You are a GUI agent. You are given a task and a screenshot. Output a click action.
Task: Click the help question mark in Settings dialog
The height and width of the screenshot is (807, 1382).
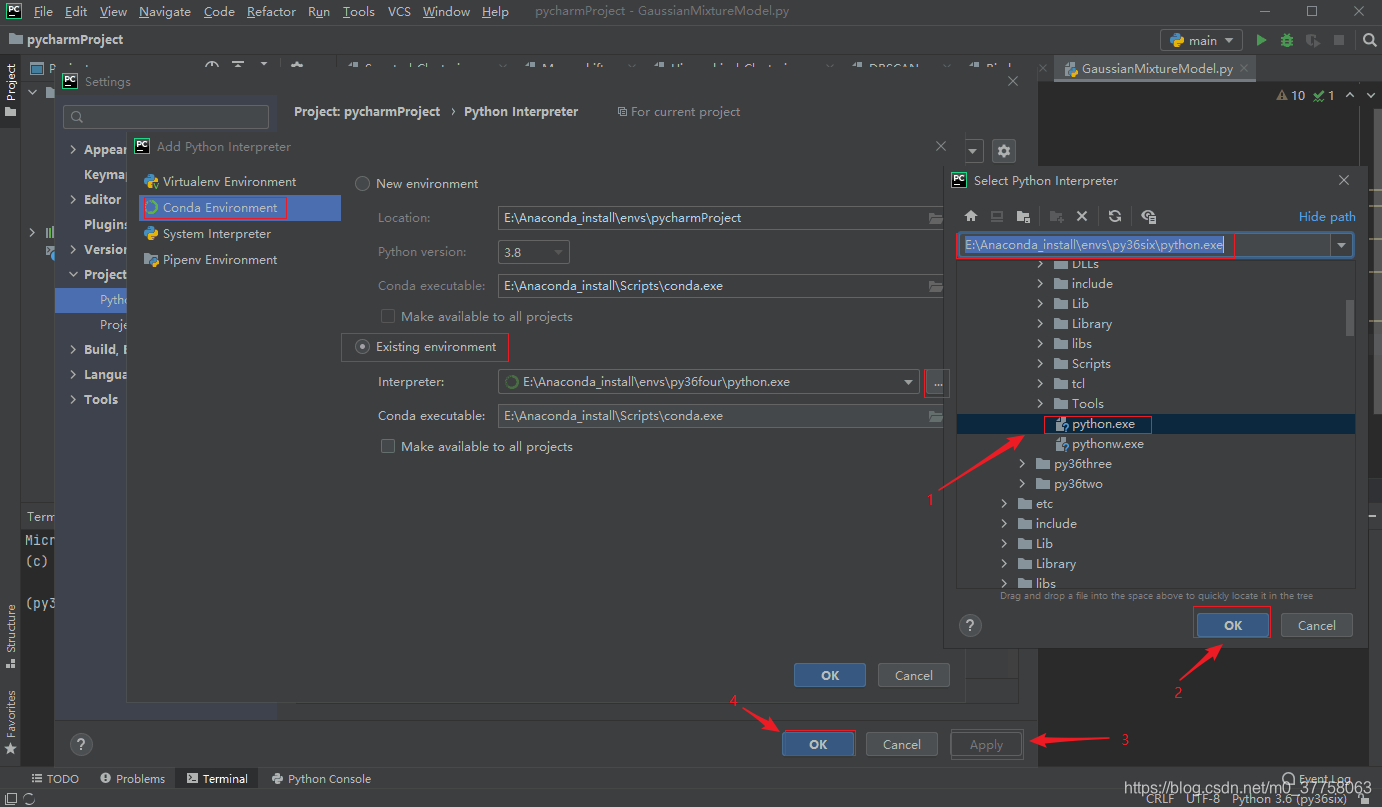click(x=82, y=744)
